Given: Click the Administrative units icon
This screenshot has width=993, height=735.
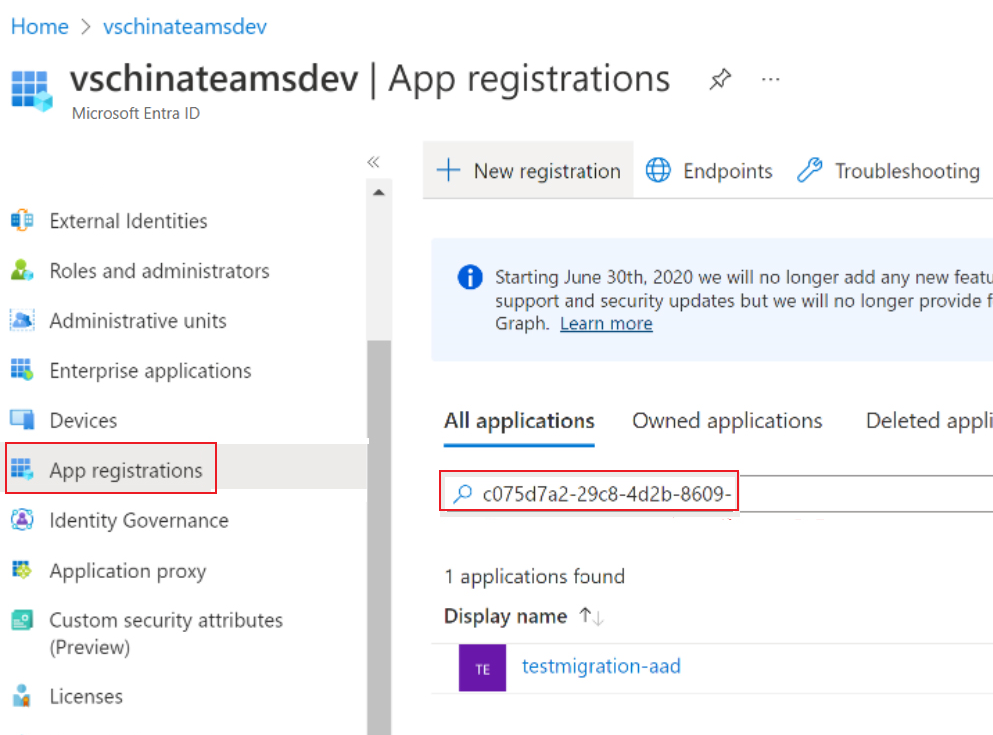Looking at the screenshot, I should 22,320.
